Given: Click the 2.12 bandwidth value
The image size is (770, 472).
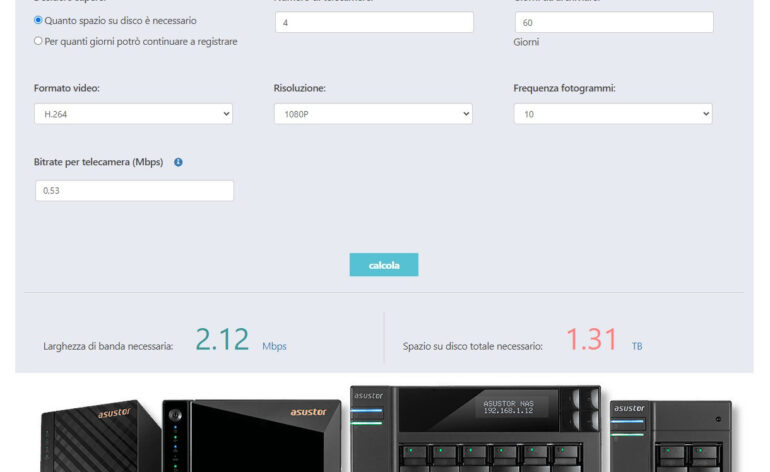Looking at the screenshot, I should pos(222,339).
